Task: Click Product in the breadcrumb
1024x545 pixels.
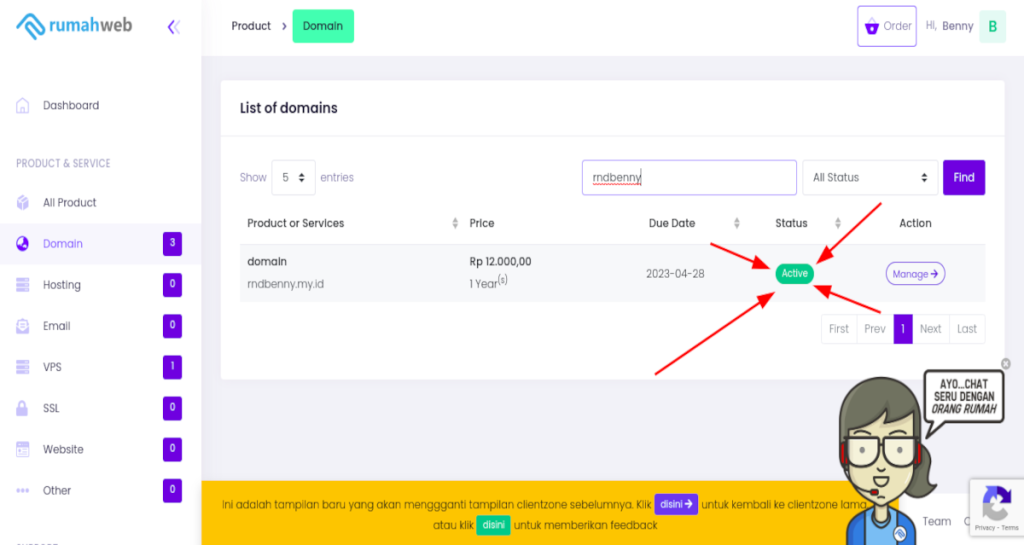Action: (251, 26)
